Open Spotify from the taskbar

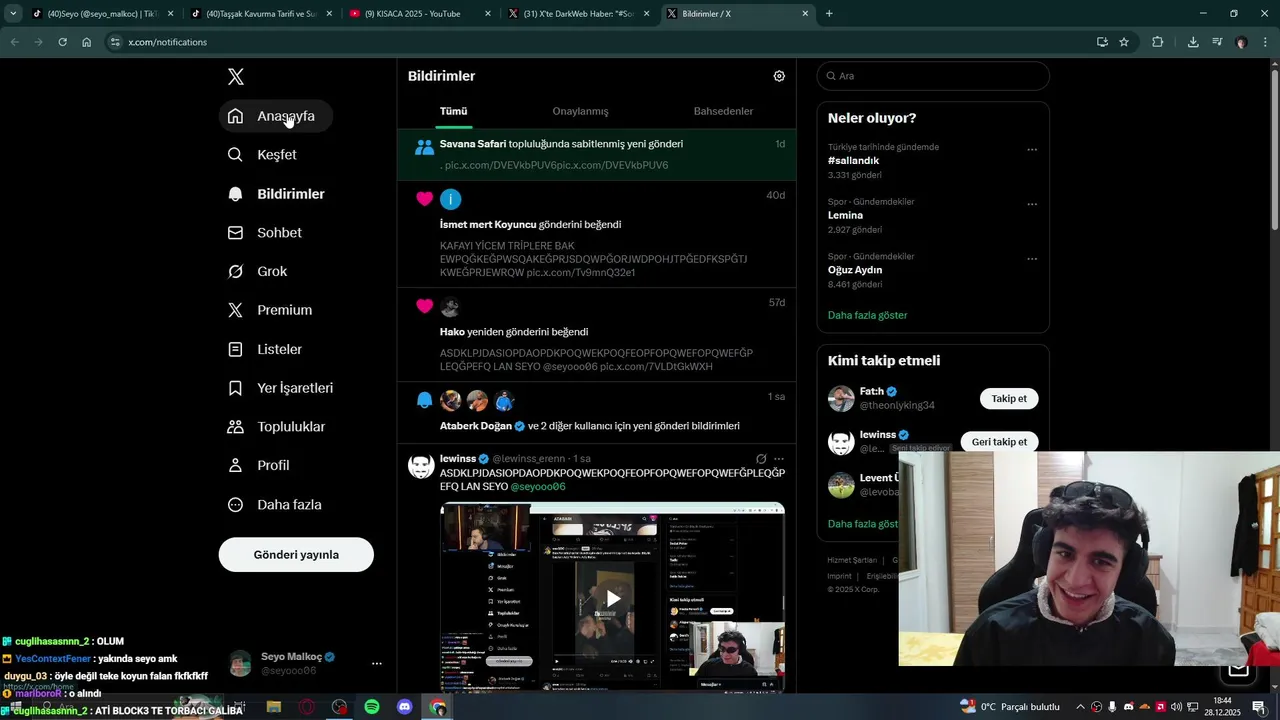372,707
